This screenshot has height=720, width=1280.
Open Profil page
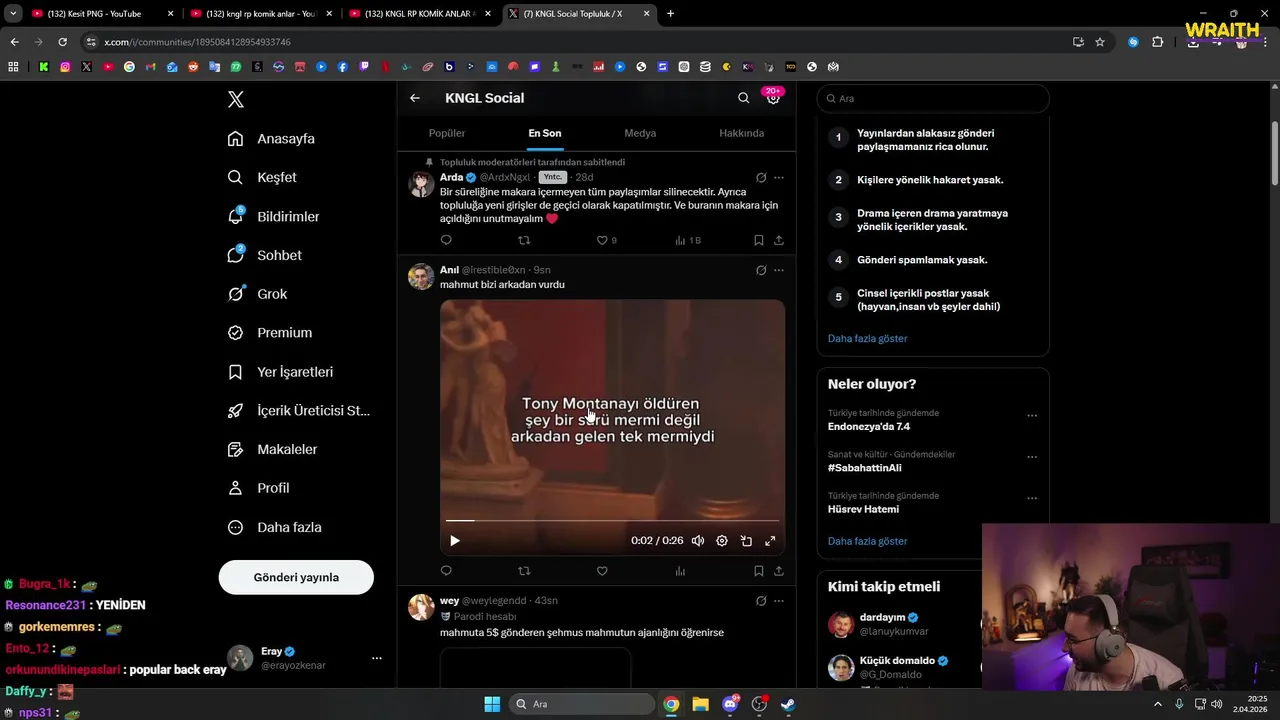pos(258,488)
